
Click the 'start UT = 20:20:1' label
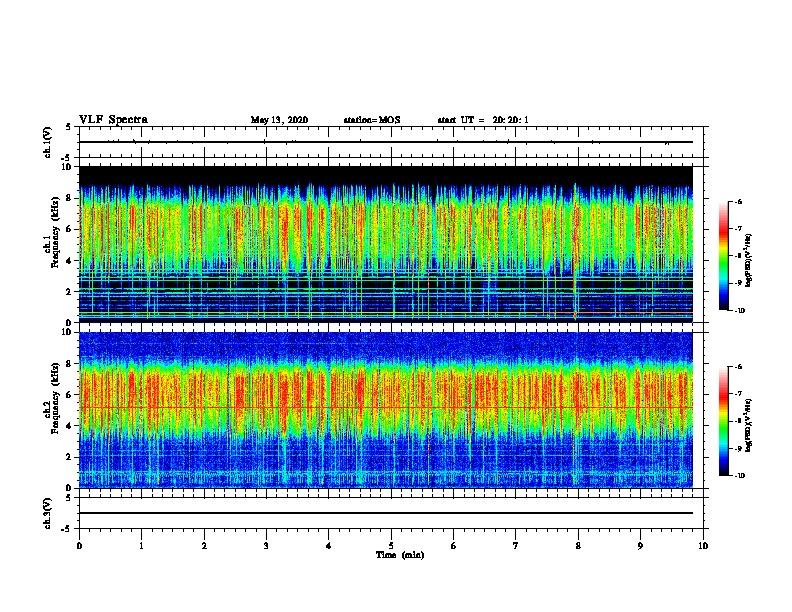point(483,120)
